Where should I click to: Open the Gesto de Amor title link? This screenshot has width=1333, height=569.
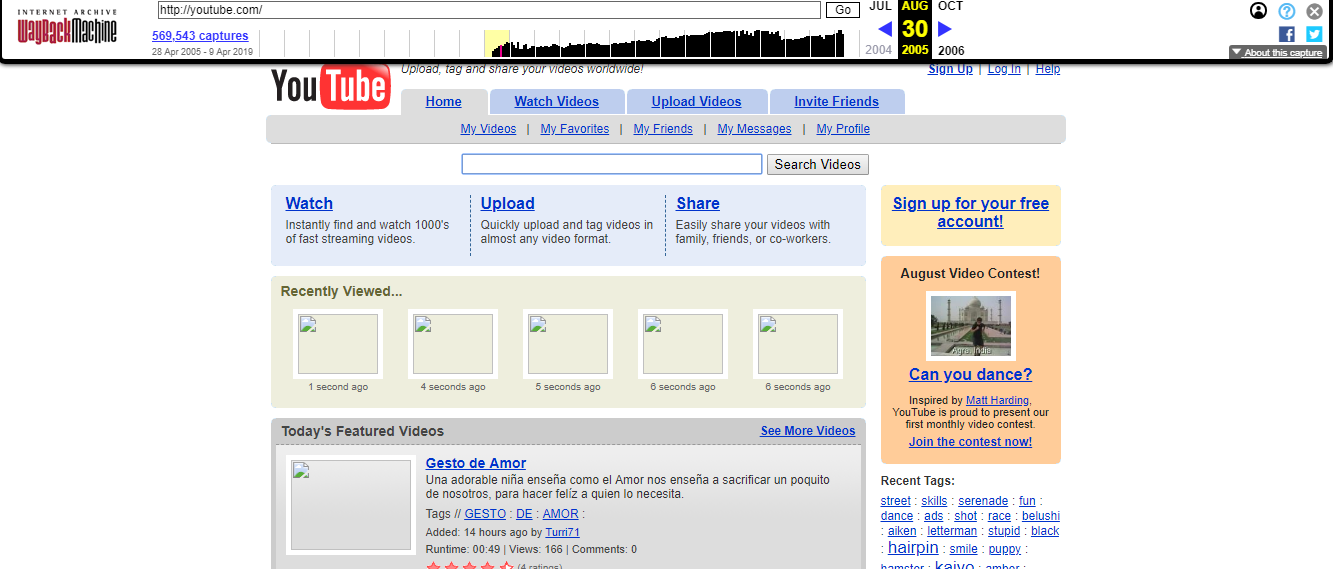tap(476, 463)
